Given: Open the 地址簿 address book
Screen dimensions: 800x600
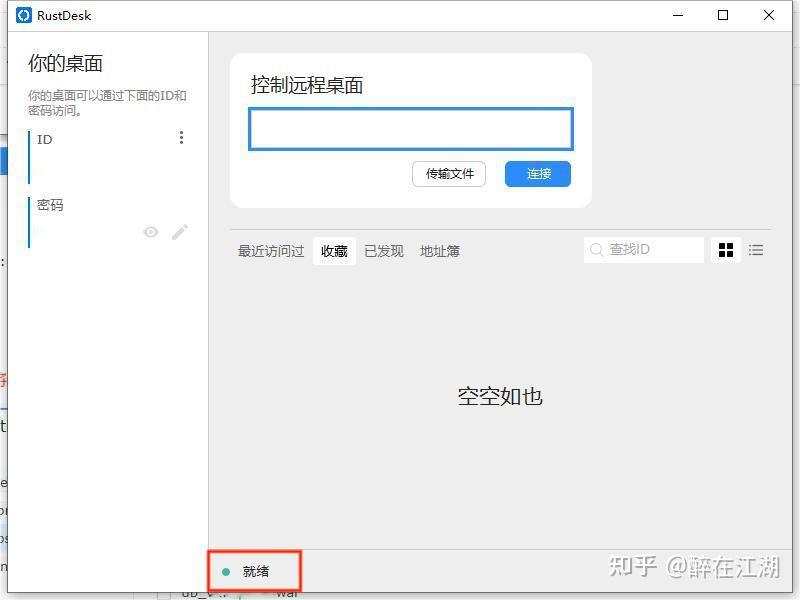Looking at the screenshot, I should pyautogui.click(x=440, y=251).
